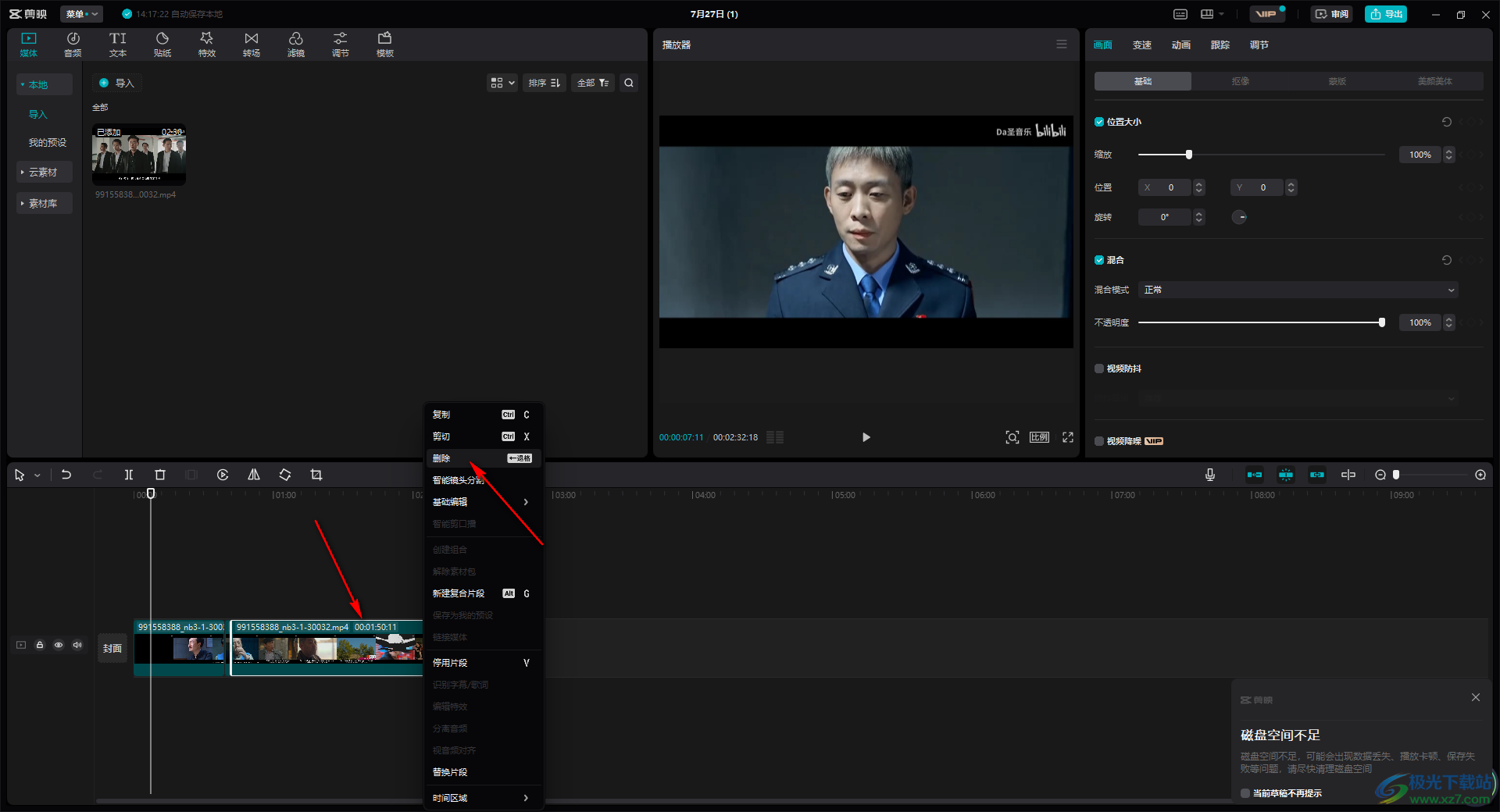Click the player snapshot focus icon
This screenshot has height=812, width=1500.
(1012, 437)
